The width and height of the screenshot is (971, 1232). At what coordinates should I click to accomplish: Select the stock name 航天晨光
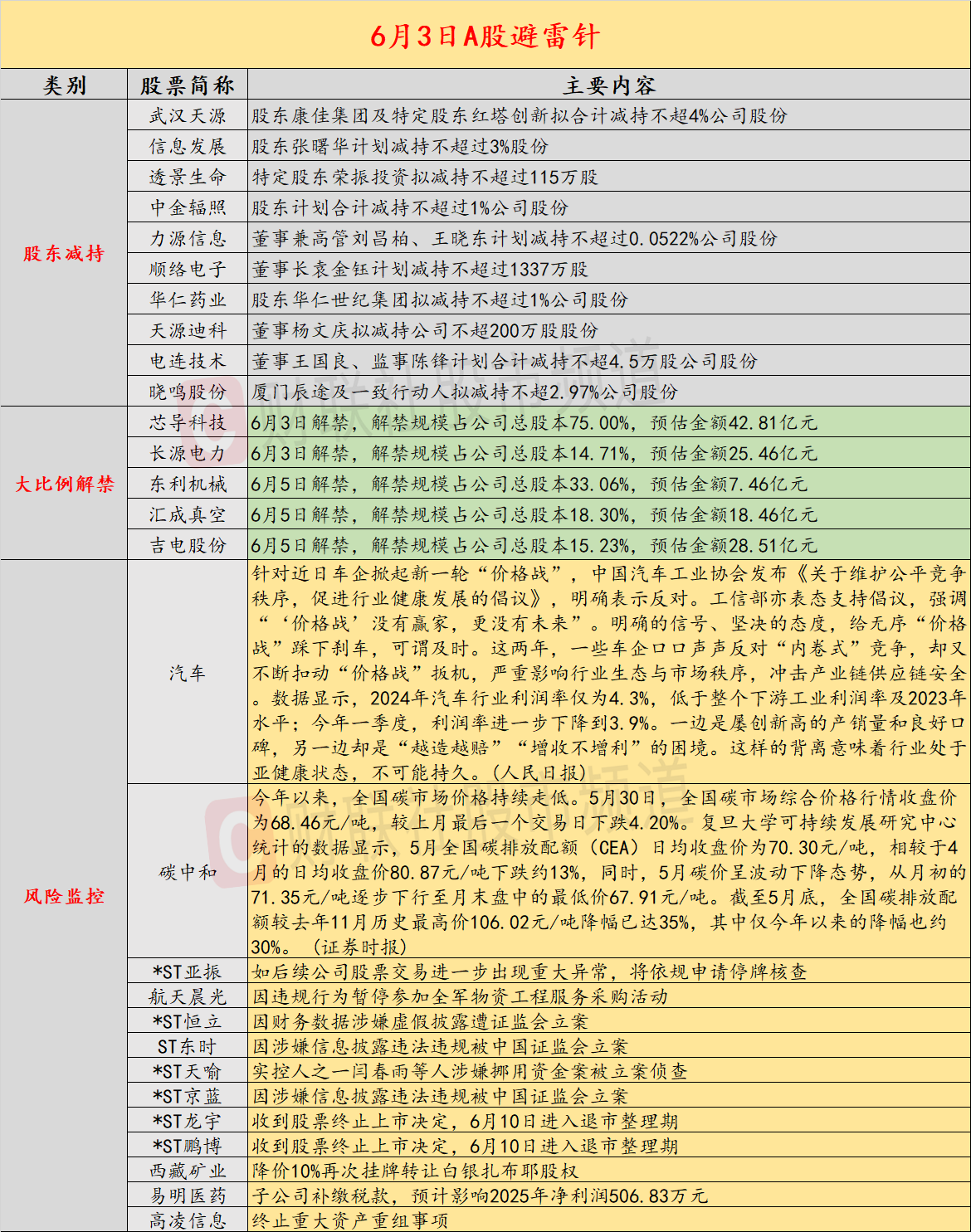[188, 997]
